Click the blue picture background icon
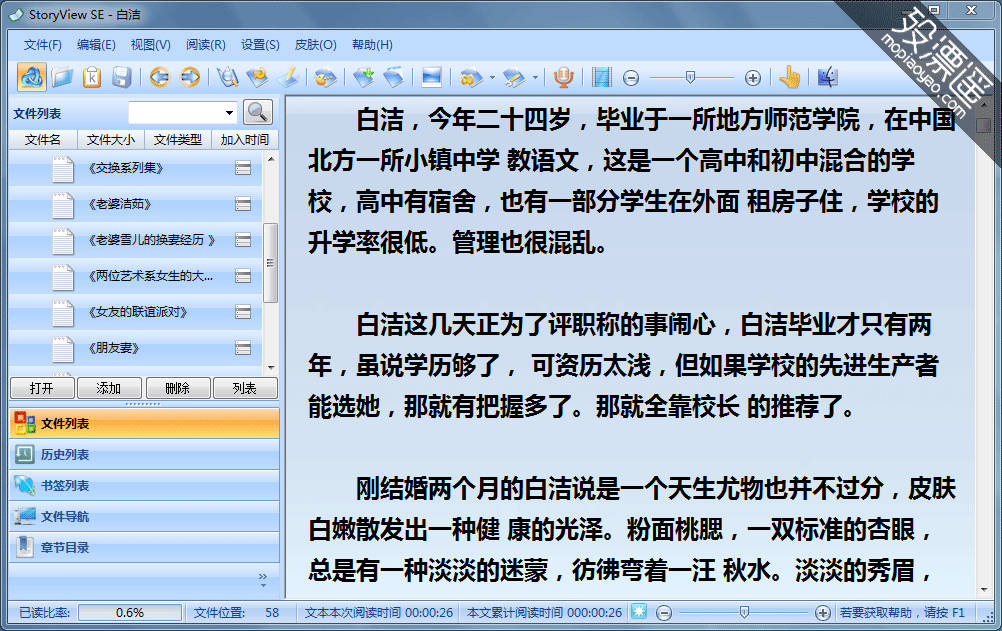 [x=431, y=77]
